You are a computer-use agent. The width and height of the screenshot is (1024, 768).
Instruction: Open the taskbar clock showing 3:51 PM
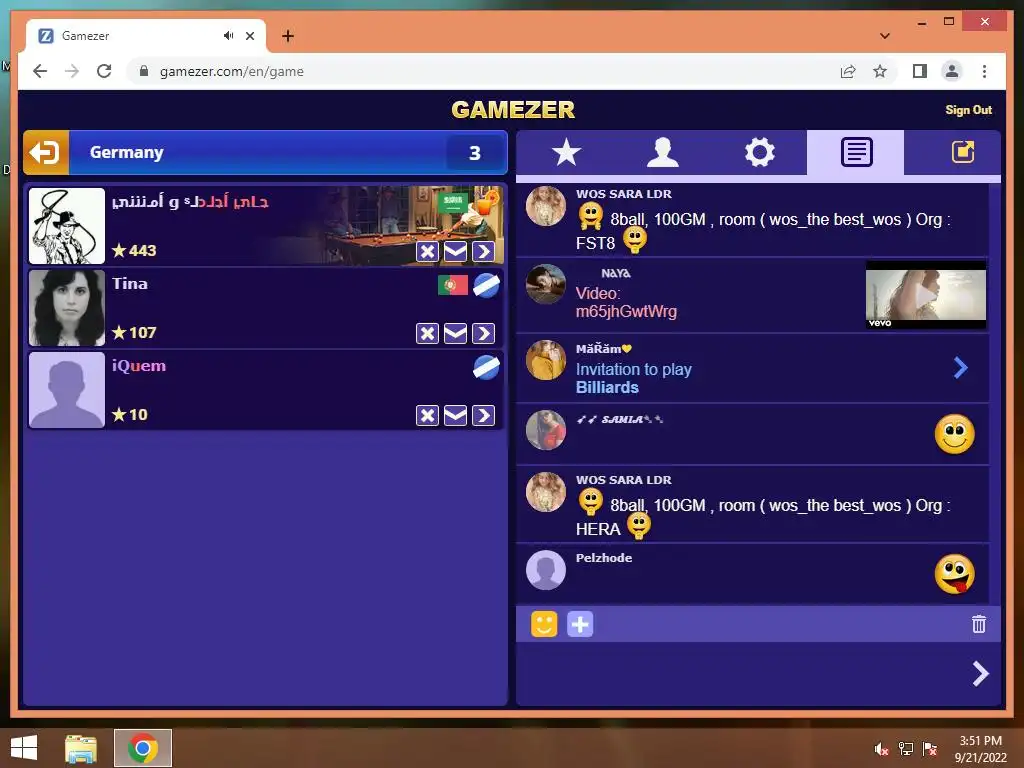click(x=980, y=748)
